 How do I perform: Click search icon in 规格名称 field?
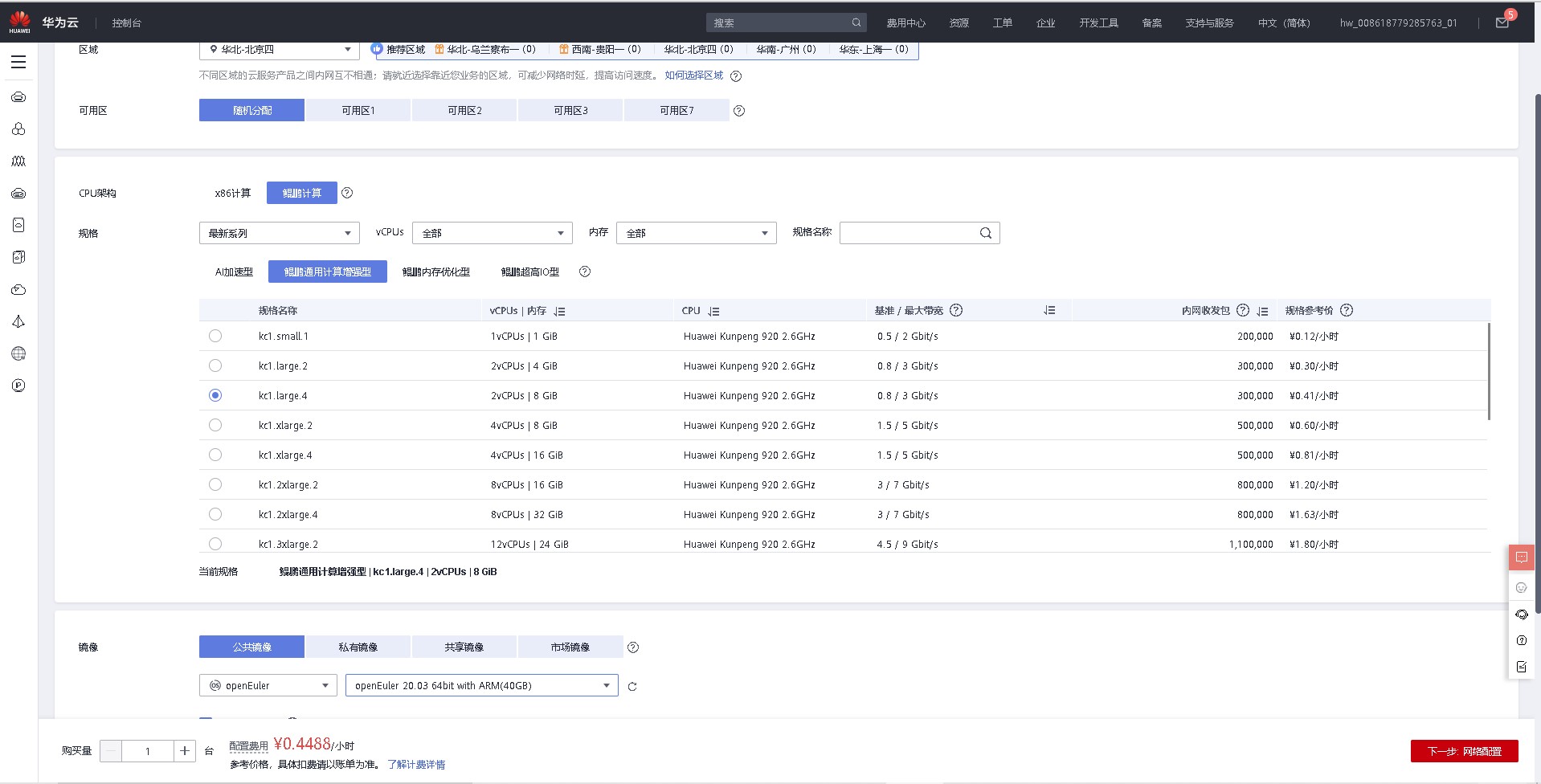[x=986, y=233]
